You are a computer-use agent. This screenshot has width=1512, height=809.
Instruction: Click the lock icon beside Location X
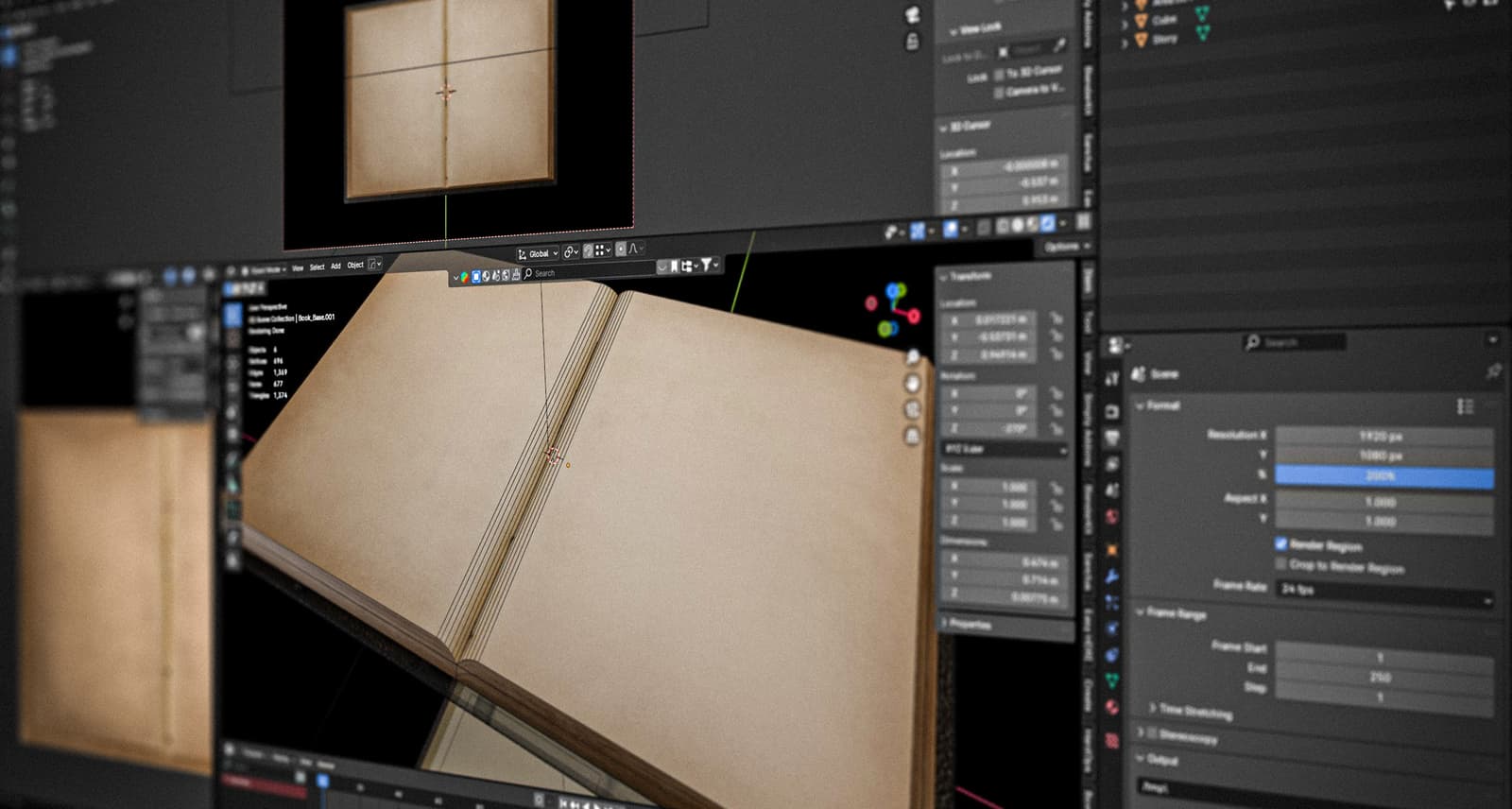[1056, 318]
